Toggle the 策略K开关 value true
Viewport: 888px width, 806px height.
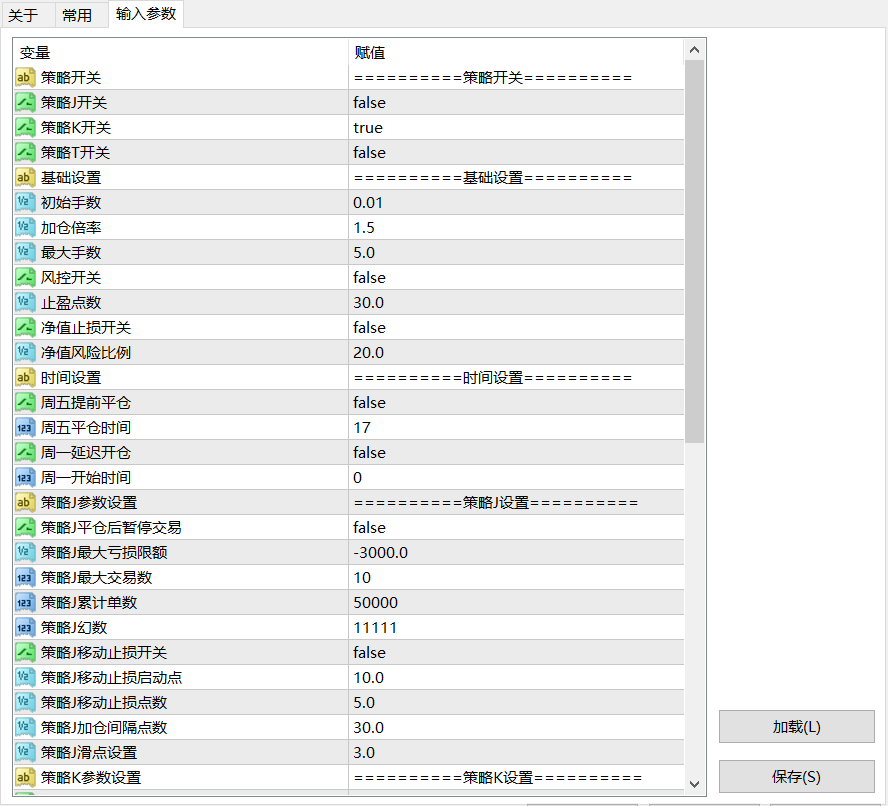pyautogui.click(x=367, y=128)
